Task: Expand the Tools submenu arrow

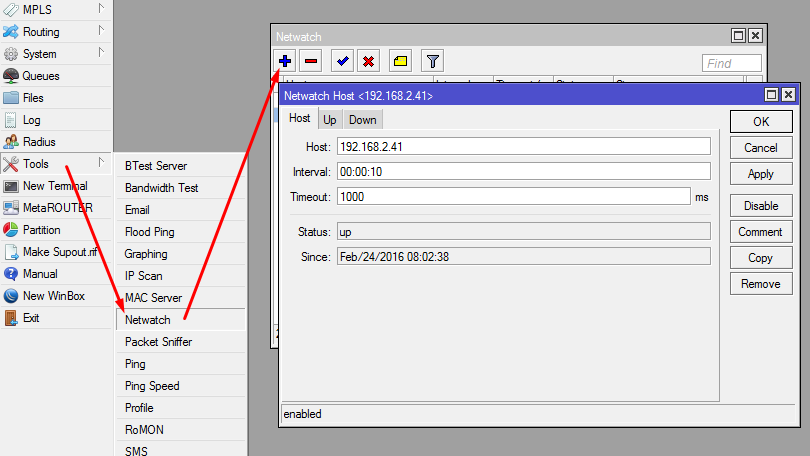Action: pyautogui.click(x=101, y=163)
